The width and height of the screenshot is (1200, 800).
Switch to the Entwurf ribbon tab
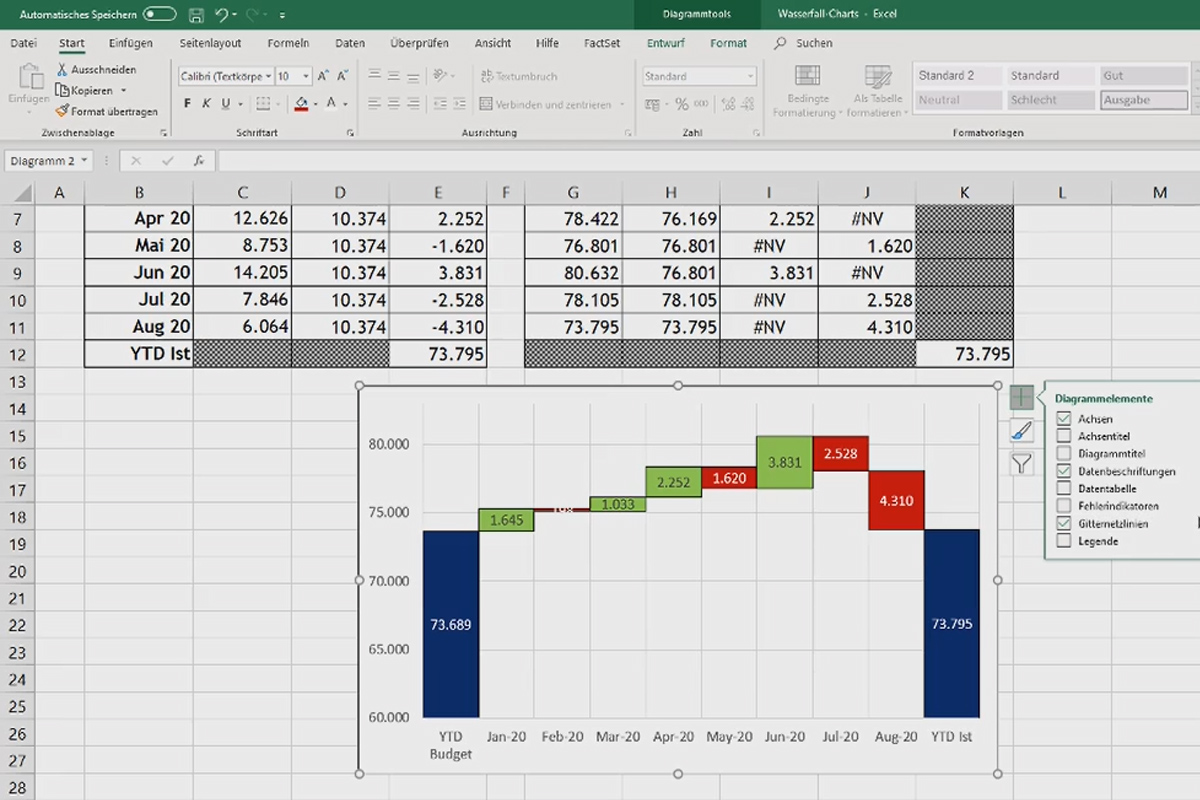[x=664, y=43]
